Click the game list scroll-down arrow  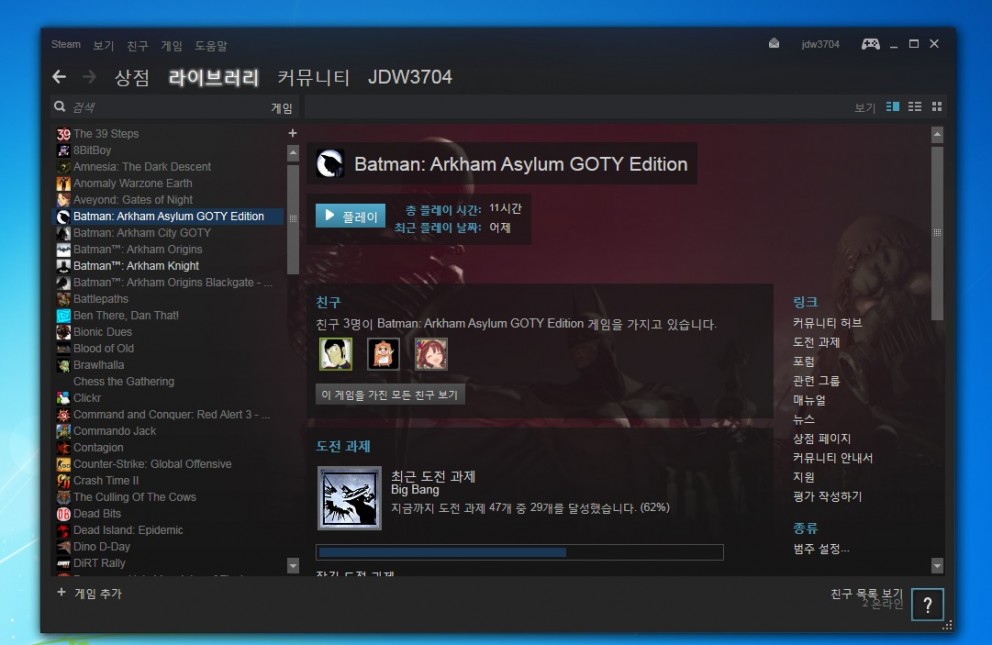[x=293, y=565]
